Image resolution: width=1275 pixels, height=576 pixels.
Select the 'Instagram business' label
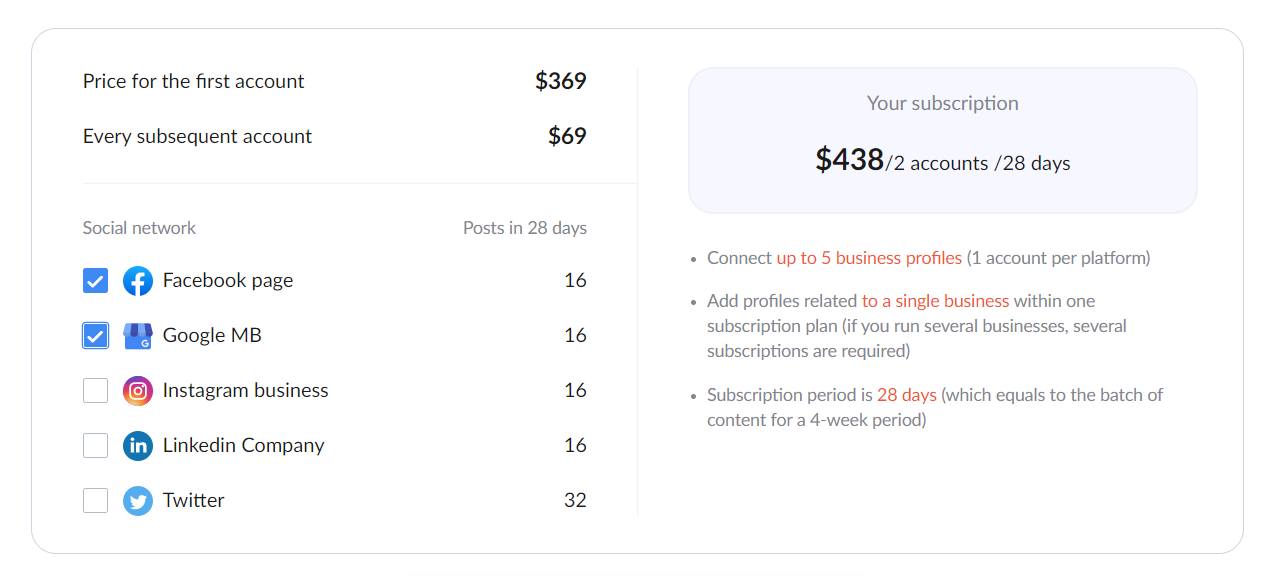coord(246,391)
